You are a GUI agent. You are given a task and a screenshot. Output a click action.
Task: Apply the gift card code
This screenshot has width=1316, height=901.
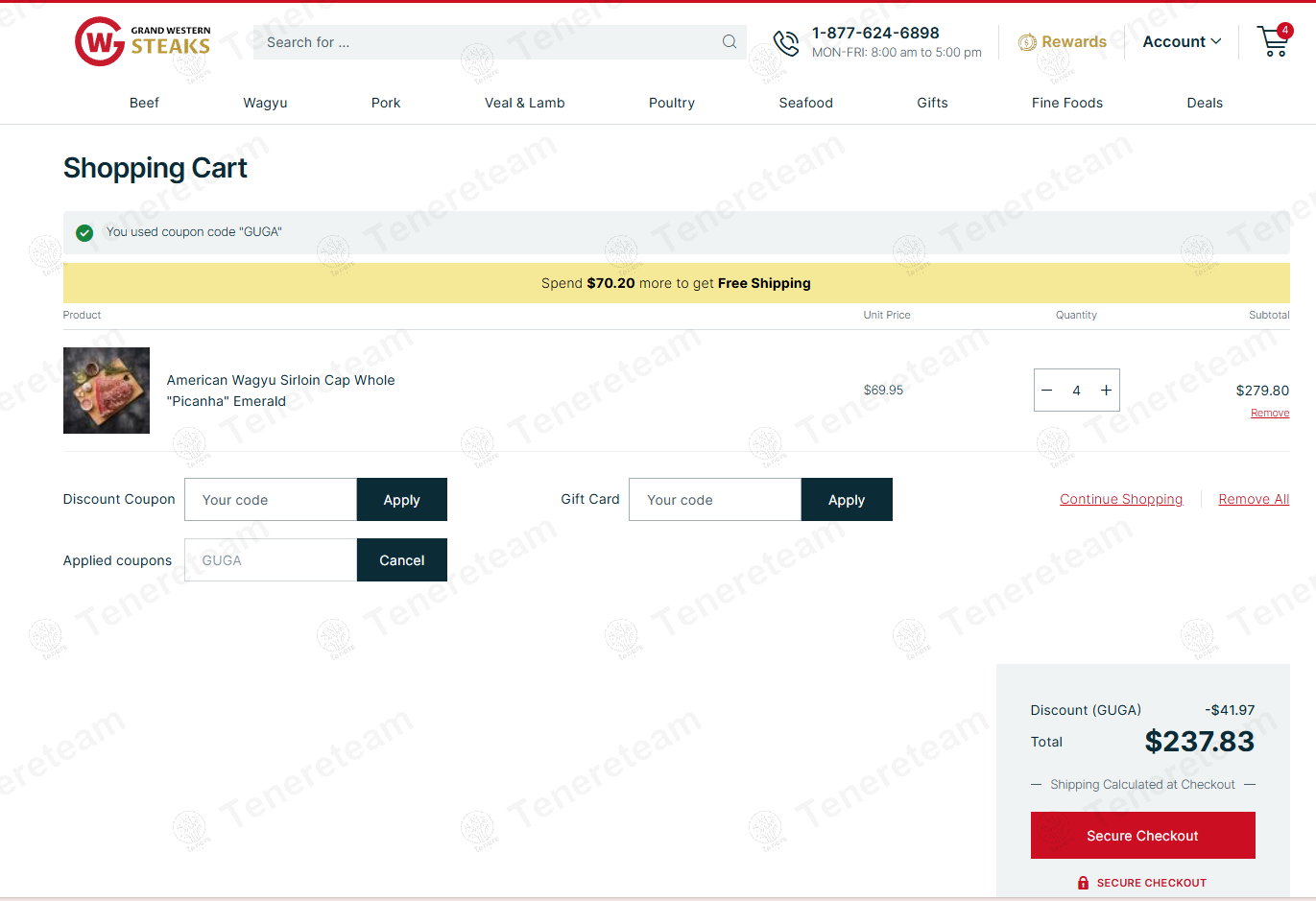tap(846, 500)
